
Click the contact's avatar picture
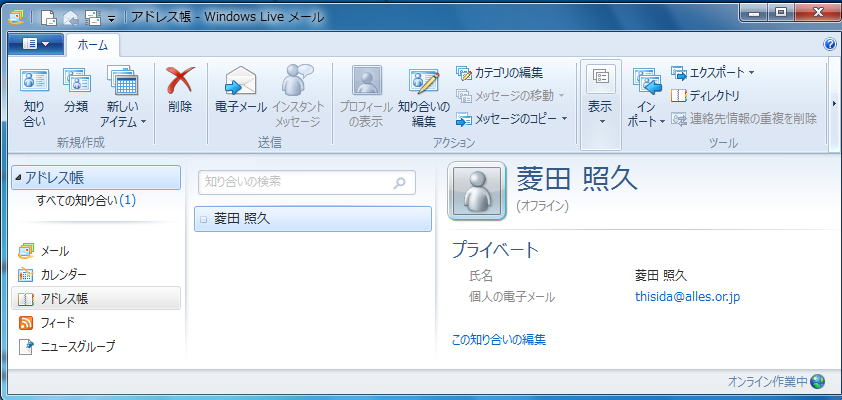point(477,191)
